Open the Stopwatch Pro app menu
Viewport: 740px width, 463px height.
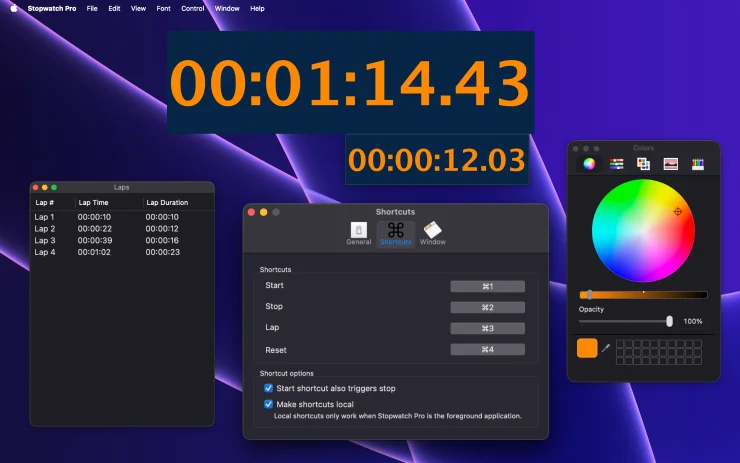click(x=52, y=8)
